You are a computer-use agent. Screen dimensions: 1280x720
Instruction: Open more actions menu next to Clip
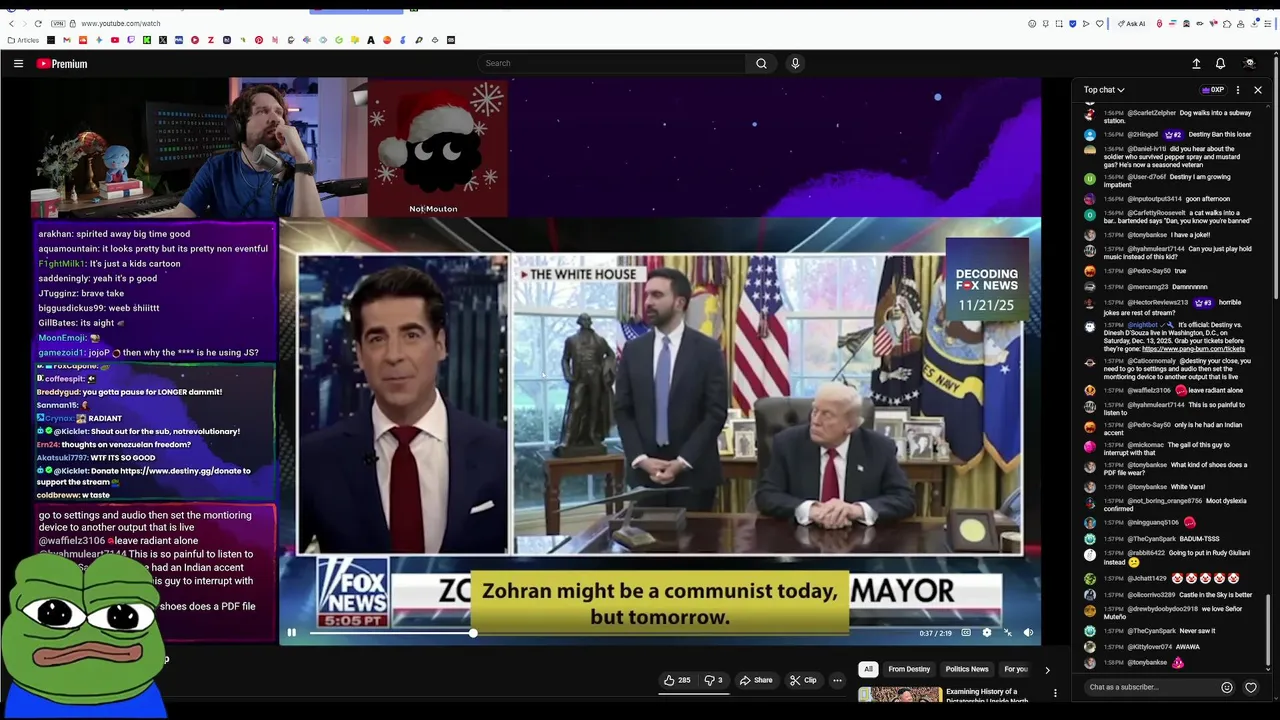(837, 680)
